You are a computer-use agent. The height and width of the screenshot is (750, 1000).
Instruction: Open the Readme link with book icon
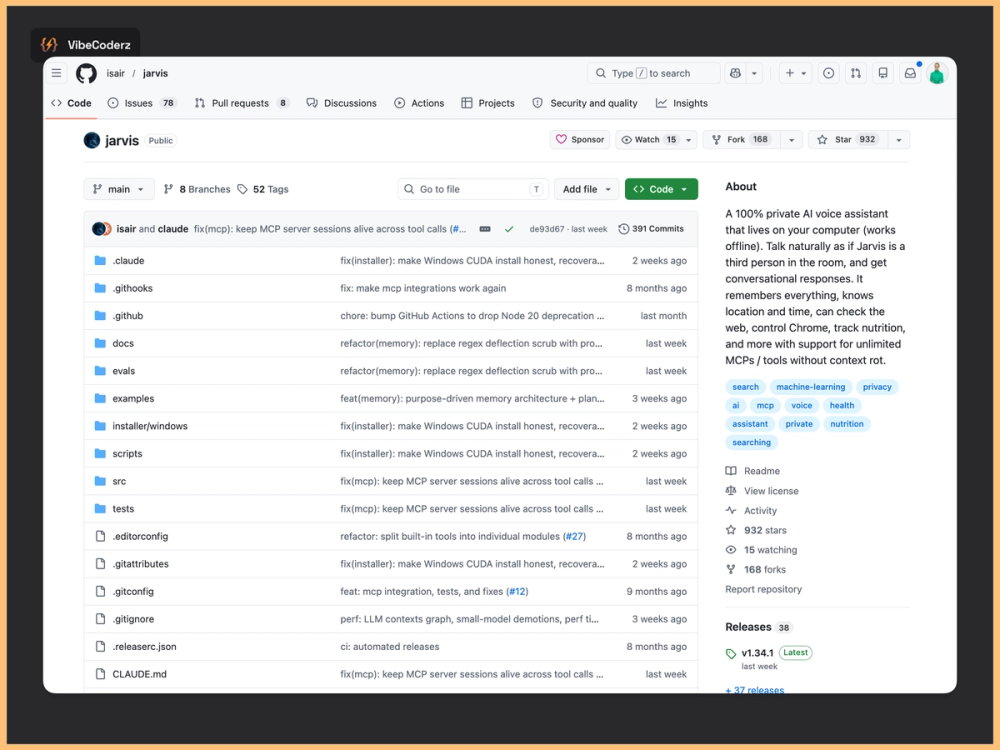pyautogui.click(x=753, y=471)
